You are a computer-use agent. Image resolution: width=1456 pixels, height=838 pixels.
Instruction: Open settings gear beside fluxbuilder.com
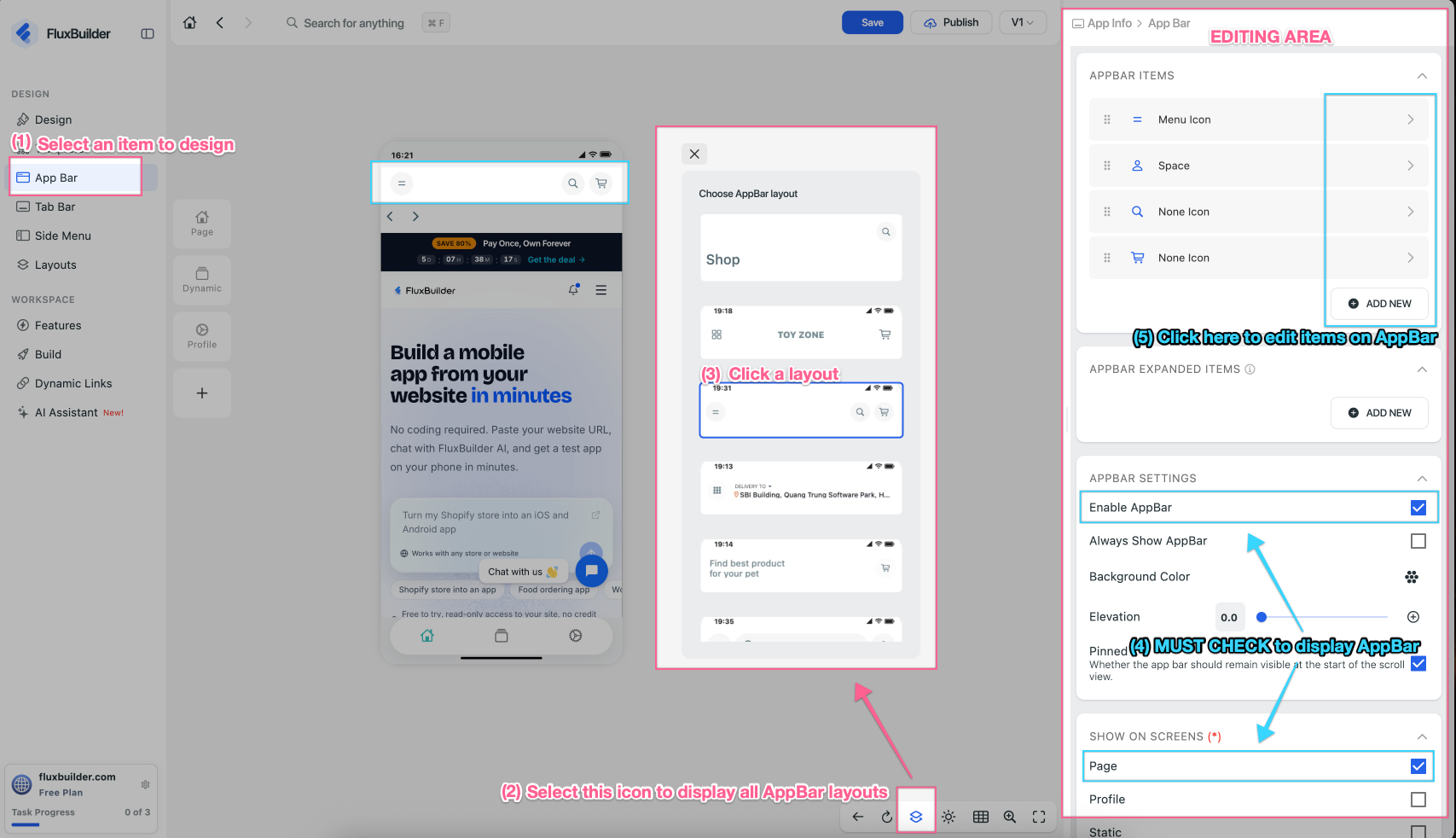[146, 784]
